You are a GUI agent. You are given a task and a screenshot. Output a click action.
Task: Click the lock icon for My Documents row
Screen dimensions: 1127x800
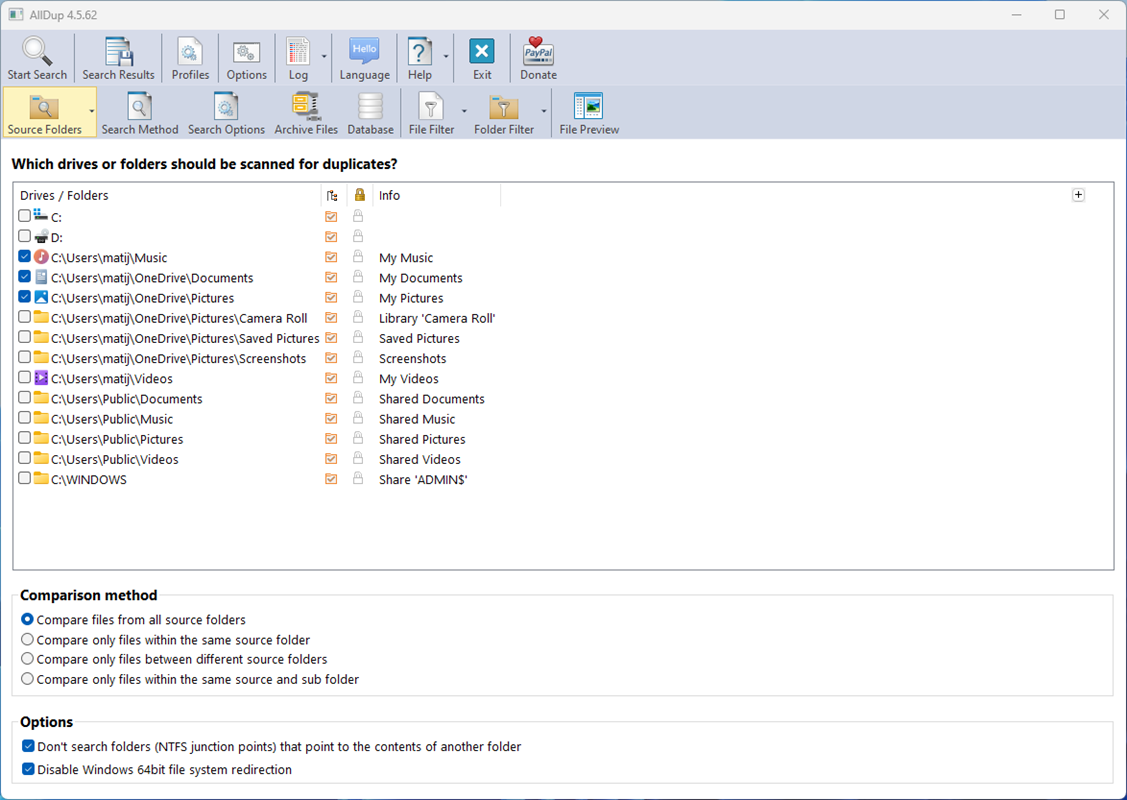click(358, 276)
